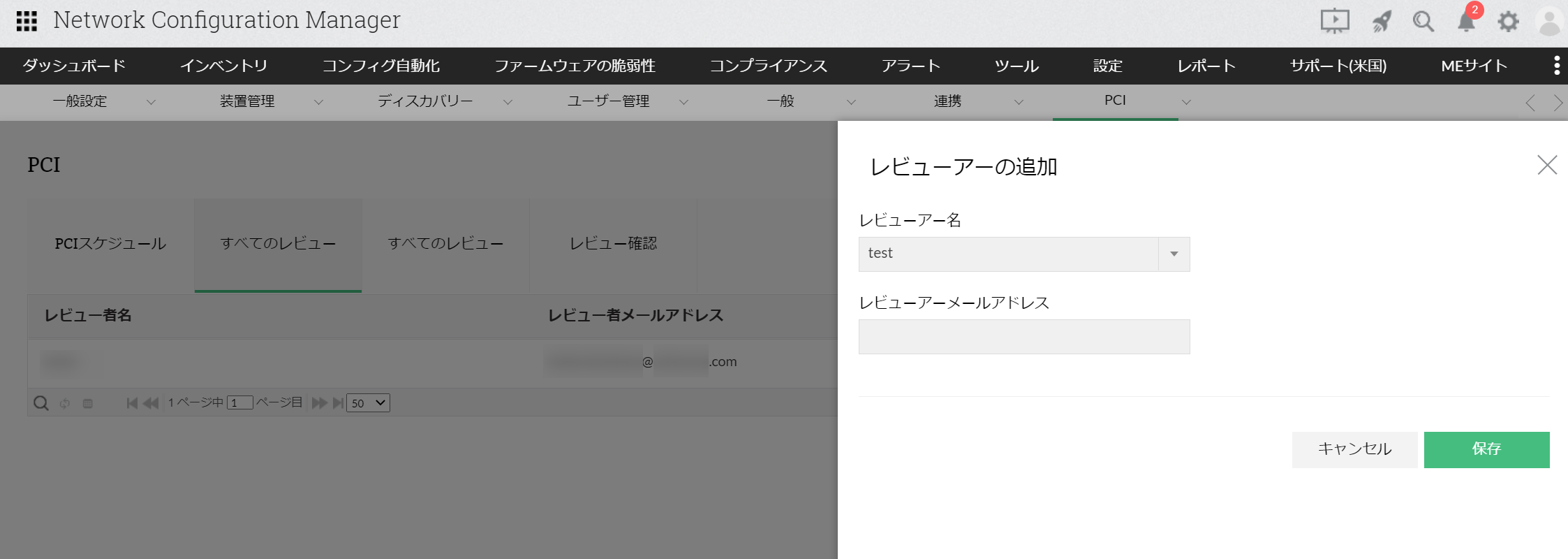Open the app grid launcher icon
Screen dimensions: 1568x559
(27, 21)
